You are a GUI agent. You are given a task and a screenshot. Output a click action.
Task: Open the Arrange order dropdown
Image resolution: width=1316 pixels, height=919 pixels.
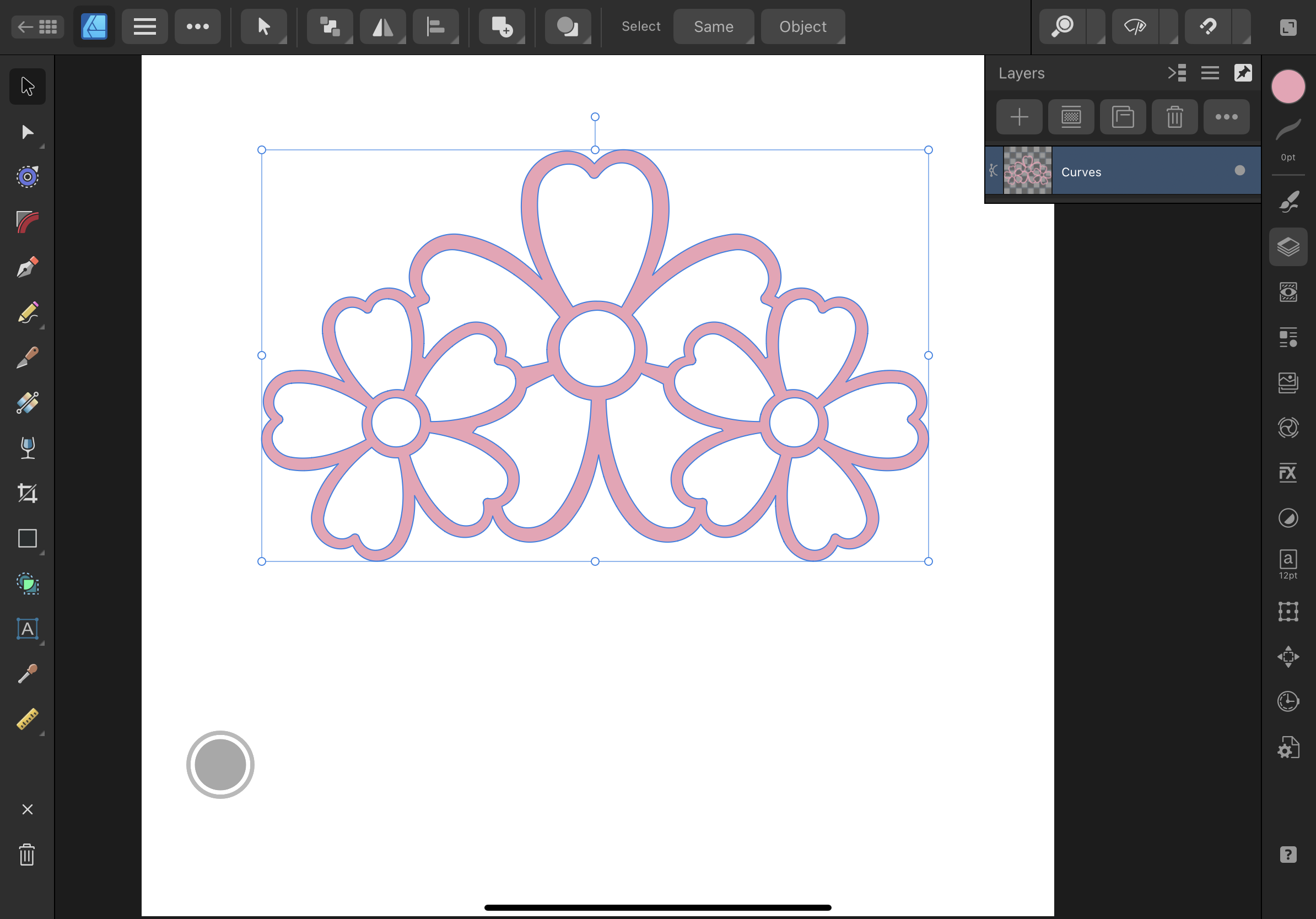pos(330,26)
